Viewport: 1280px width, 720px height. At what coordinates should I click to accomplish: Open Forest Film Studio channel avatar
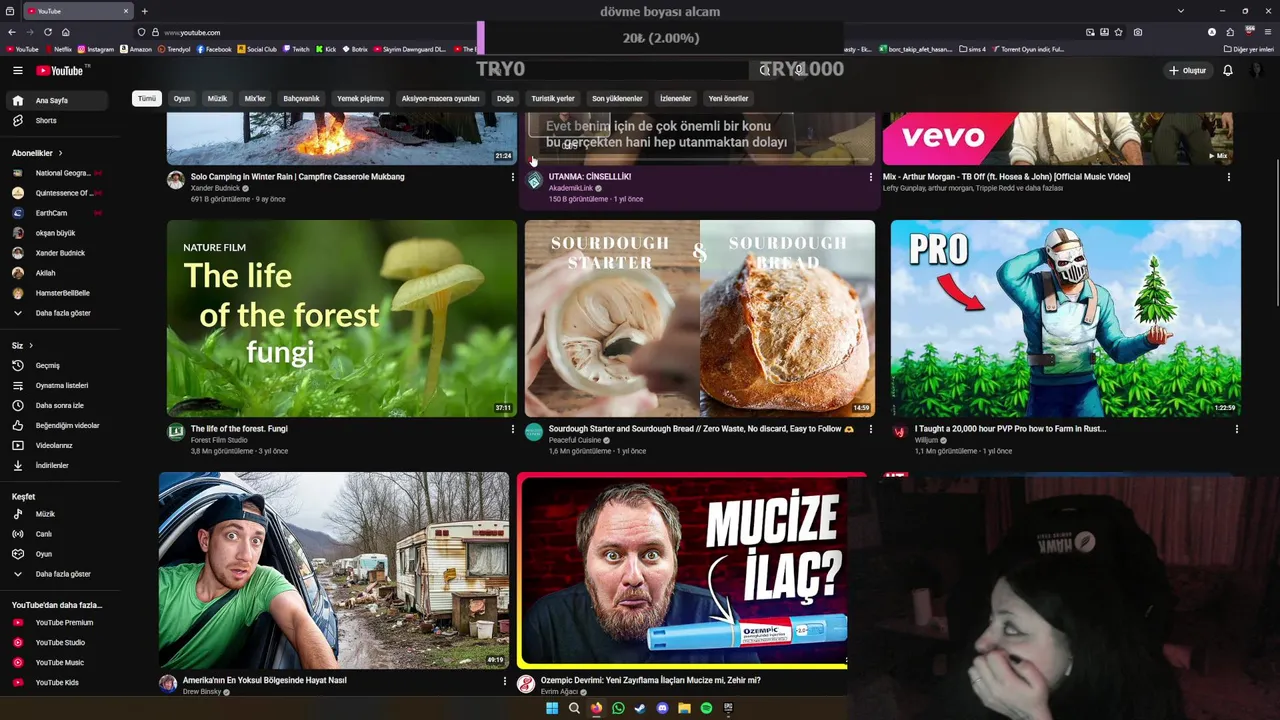[x=176, y=432]
